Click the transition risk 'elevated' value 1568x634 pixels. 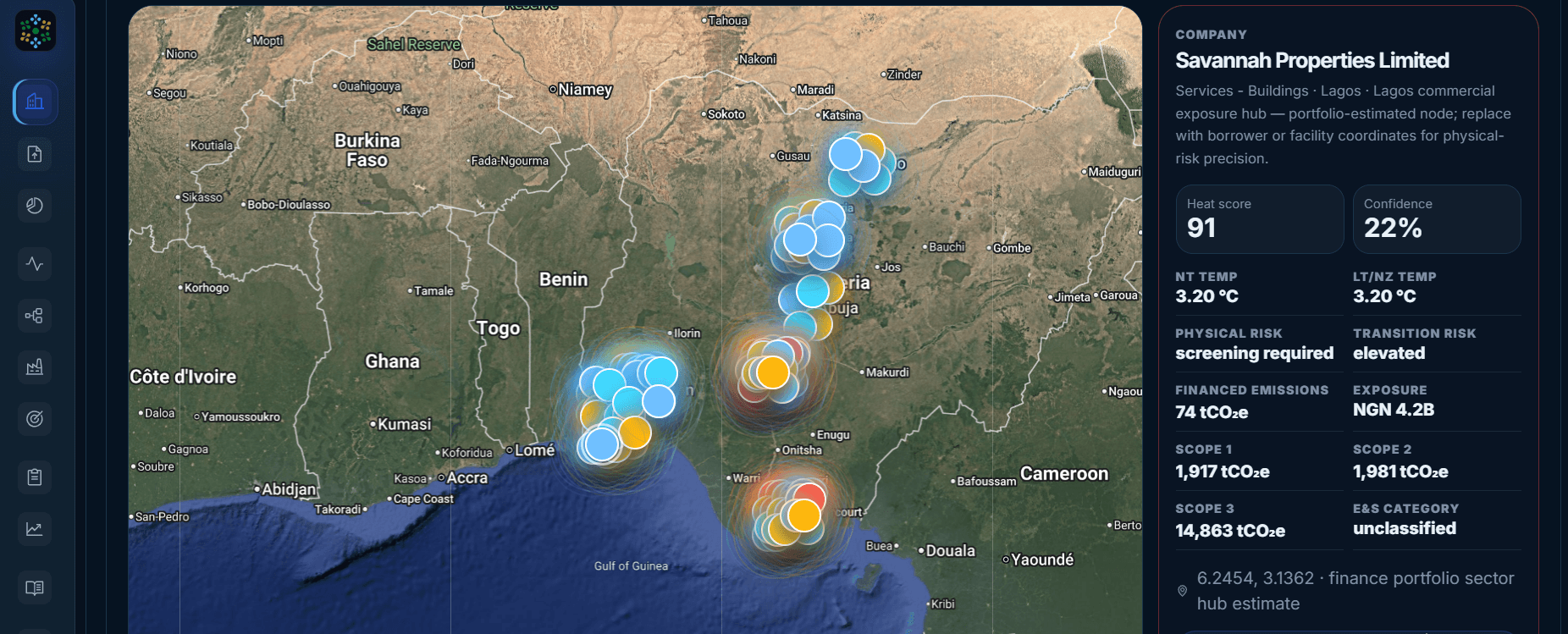point(1389,353)
